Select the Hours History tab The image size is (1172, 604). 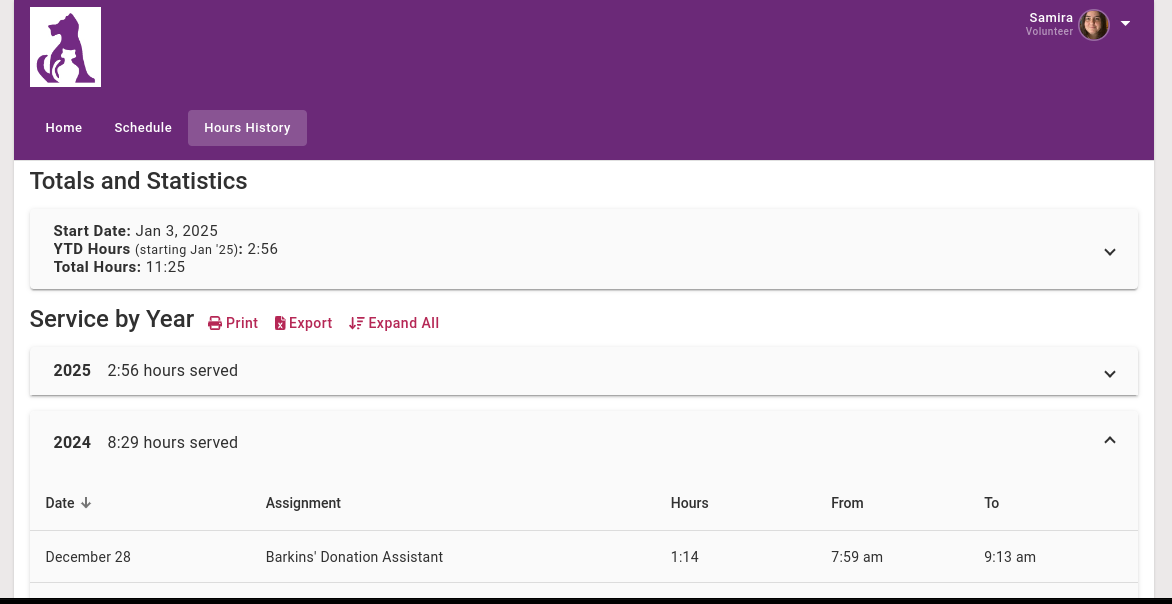247,128
